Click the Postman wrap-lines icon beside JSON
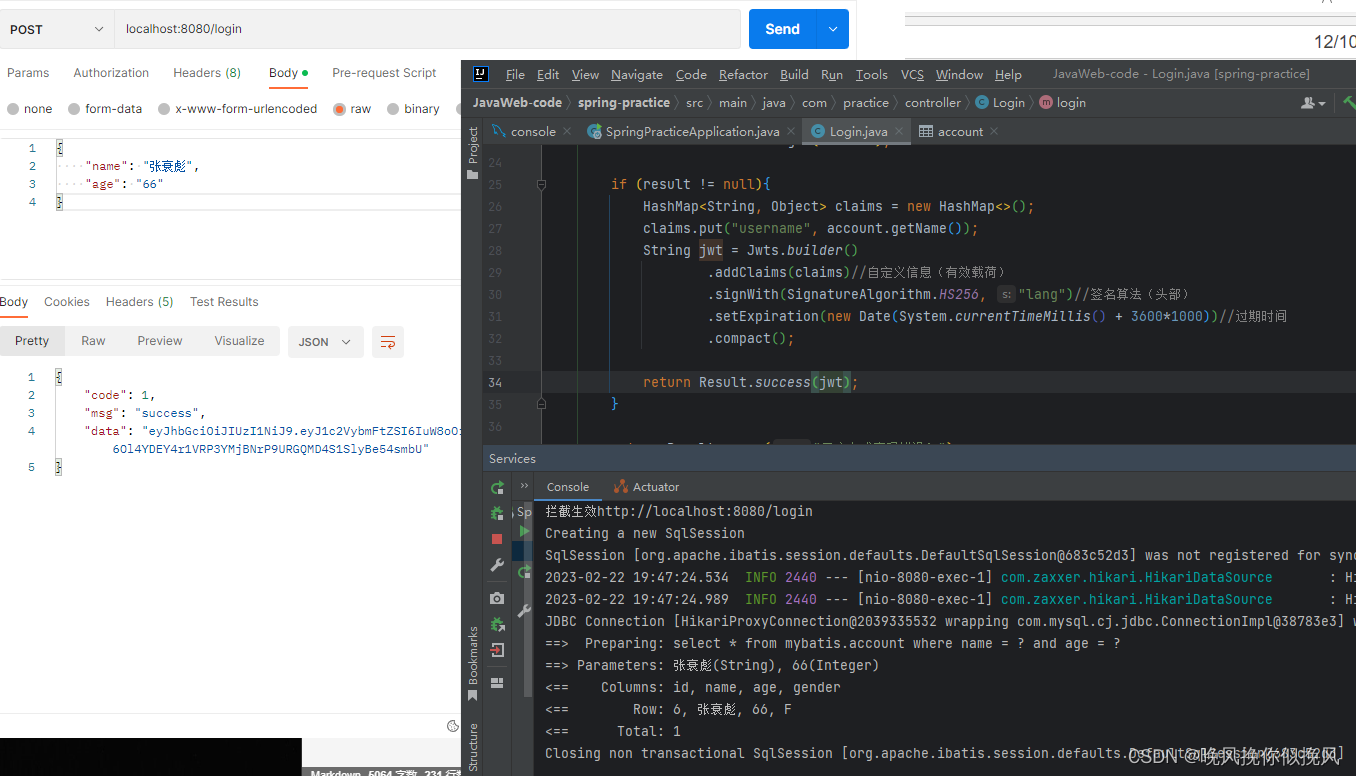This screenshot has width=1356, height=776. click(x=388, y=342)
